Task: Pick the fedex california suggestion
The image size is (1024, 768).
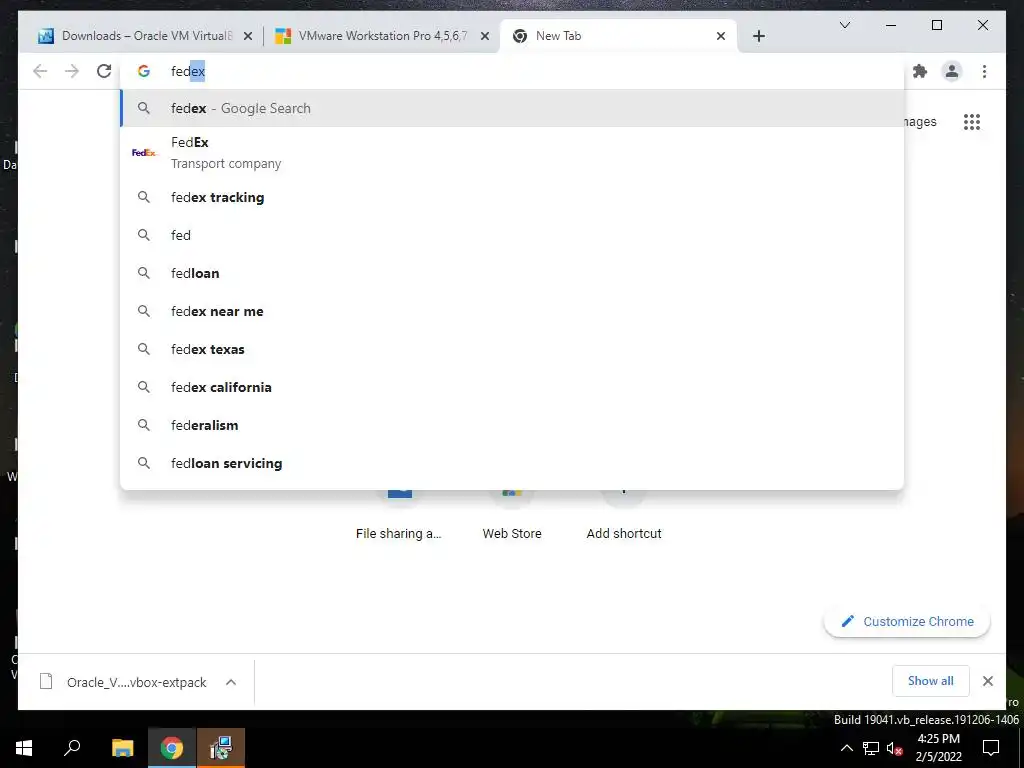Action: [513, 387]
